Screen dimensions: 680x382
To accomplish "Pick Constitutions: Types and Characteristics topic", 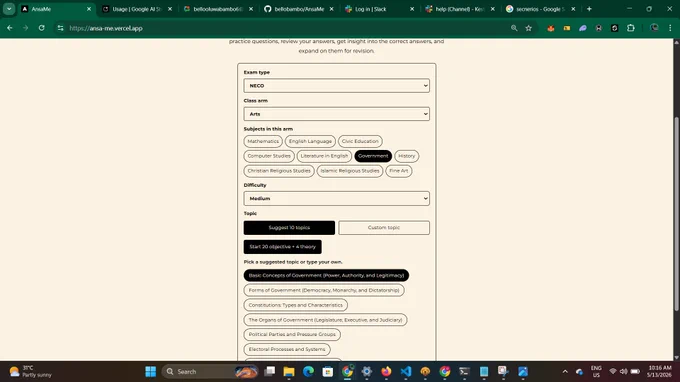I will pos(295,305).
